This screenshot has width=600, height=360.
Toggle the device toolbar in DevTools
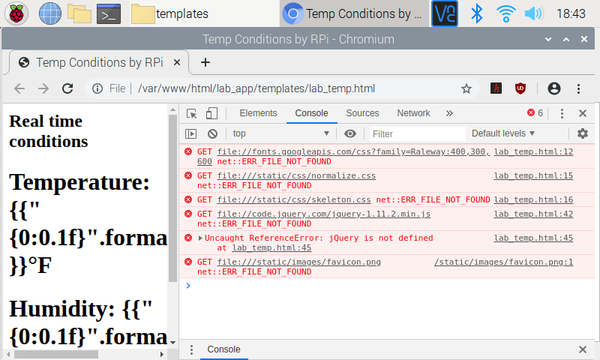[x=212, y=113]
